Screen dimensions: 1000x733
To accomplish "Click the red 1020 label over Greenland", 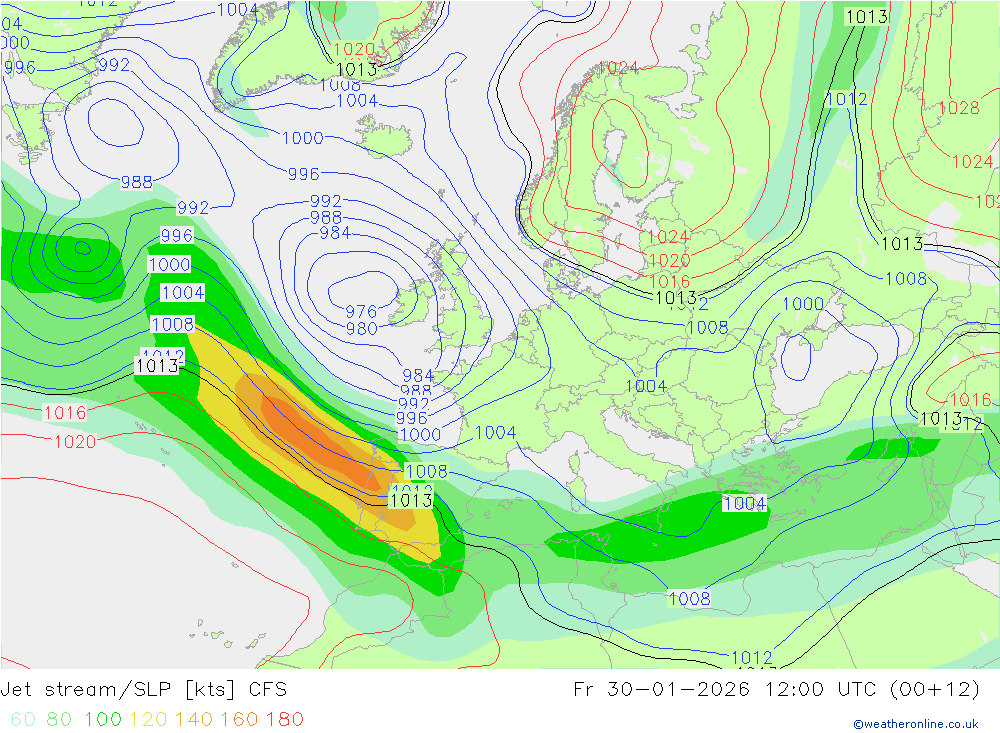I will pos(354,49).
